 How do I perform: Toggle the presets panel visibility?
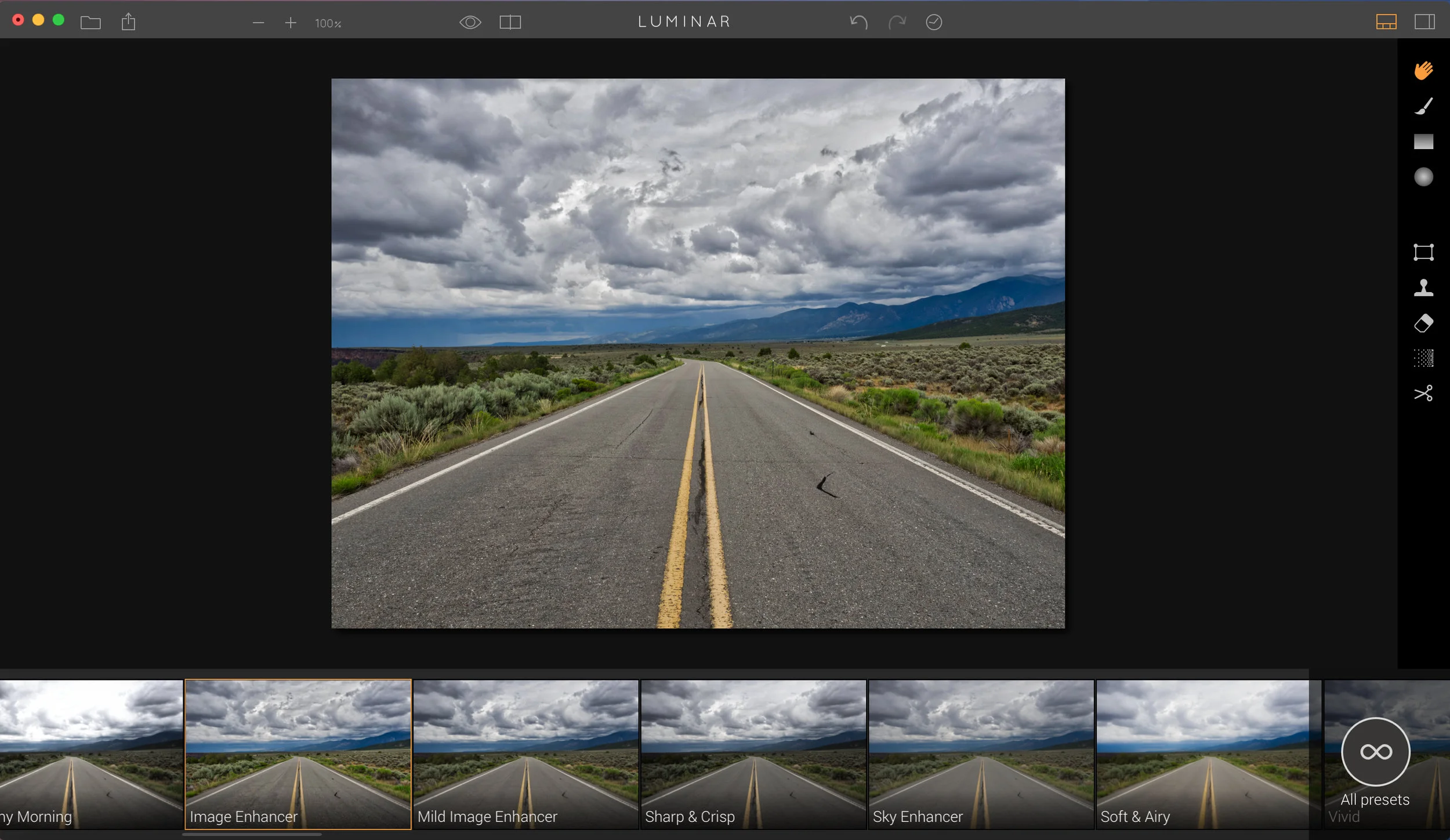click(1386, 22)
